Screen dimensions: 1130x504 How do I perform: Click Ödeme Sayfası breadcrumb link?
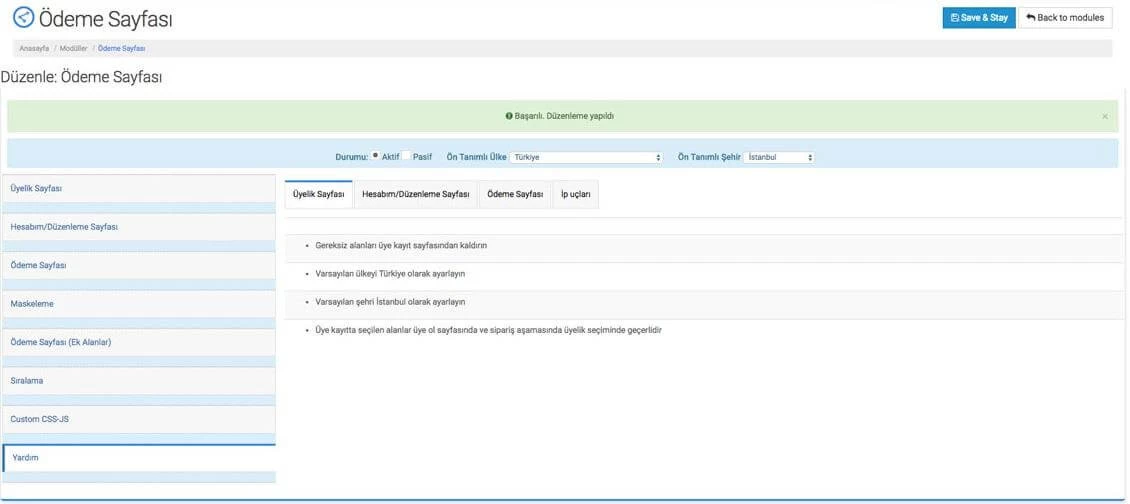(122, 48)
